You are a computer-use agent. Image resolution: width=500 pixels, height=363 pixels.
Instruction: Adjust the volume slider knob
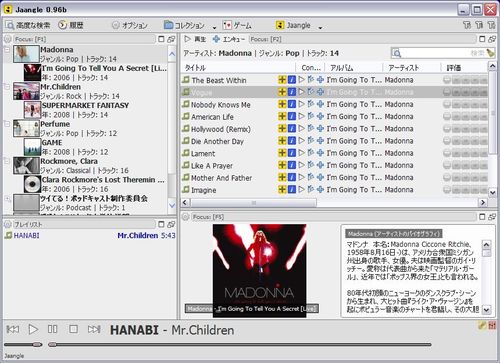pyautogui.click(x=37, y=344)
